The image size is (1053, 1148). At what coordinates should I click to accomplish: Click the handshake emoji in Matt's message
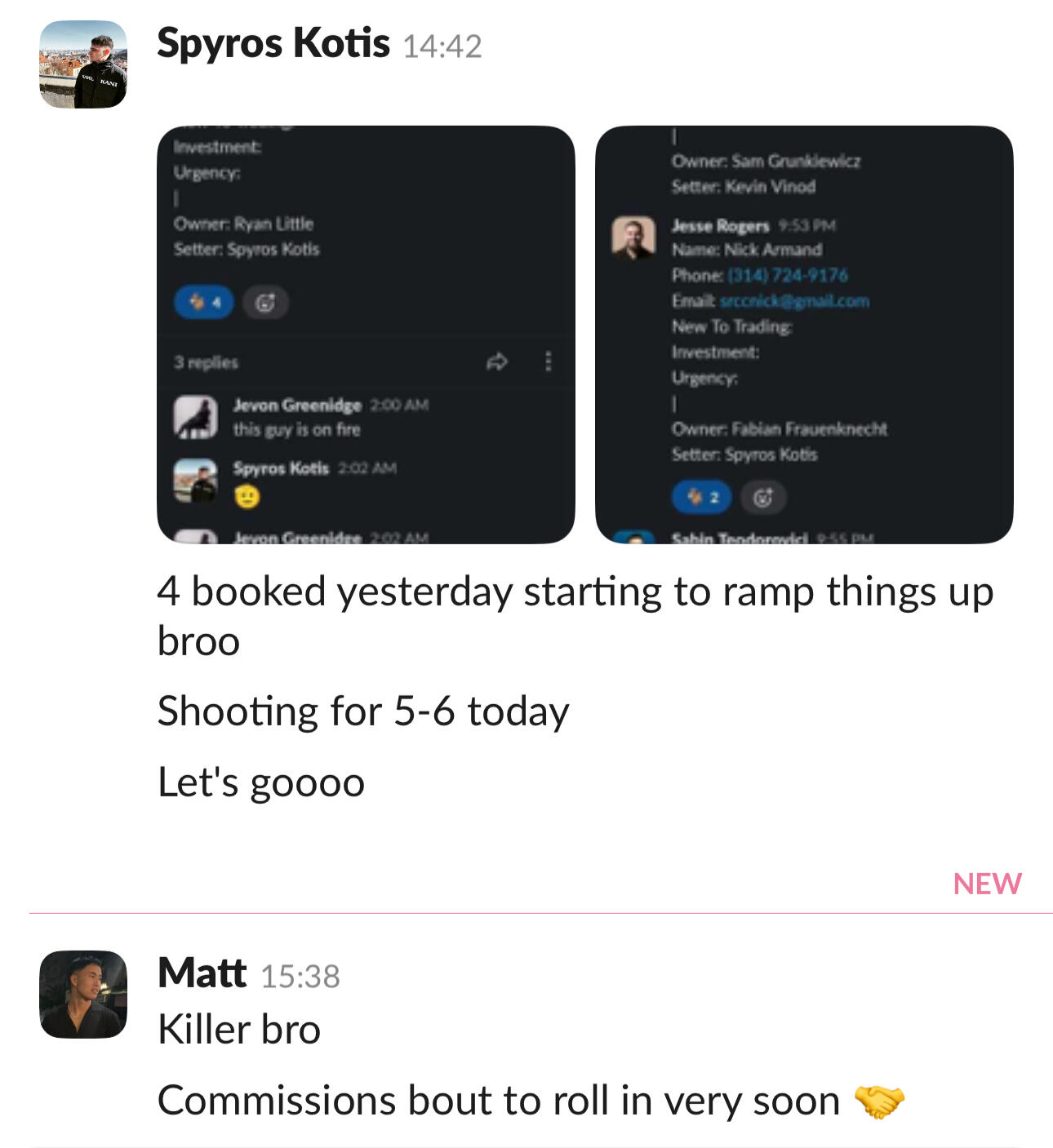point(879,1101)
